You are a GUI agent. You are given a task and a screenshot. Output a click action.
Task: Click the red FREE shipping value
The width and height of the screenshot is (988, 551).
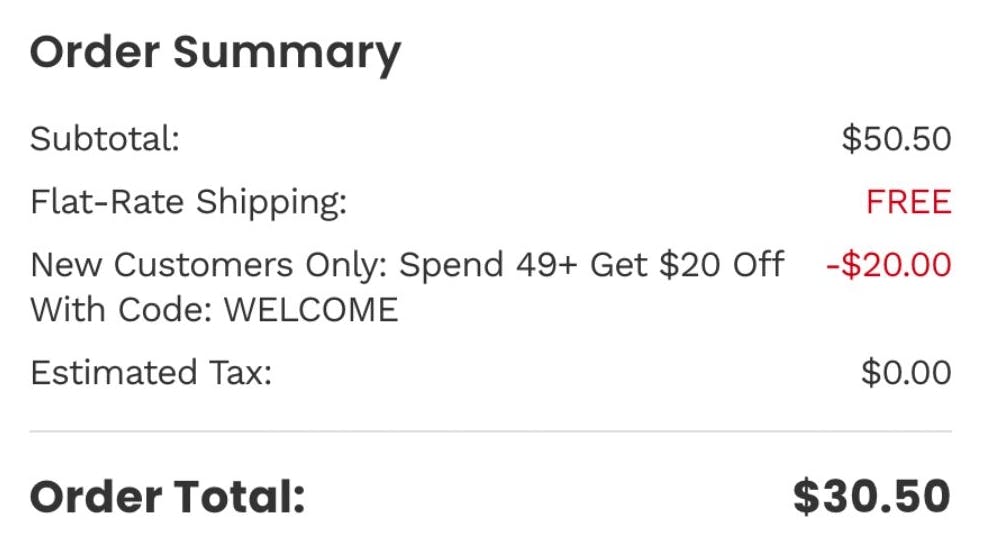pos(908,203)
